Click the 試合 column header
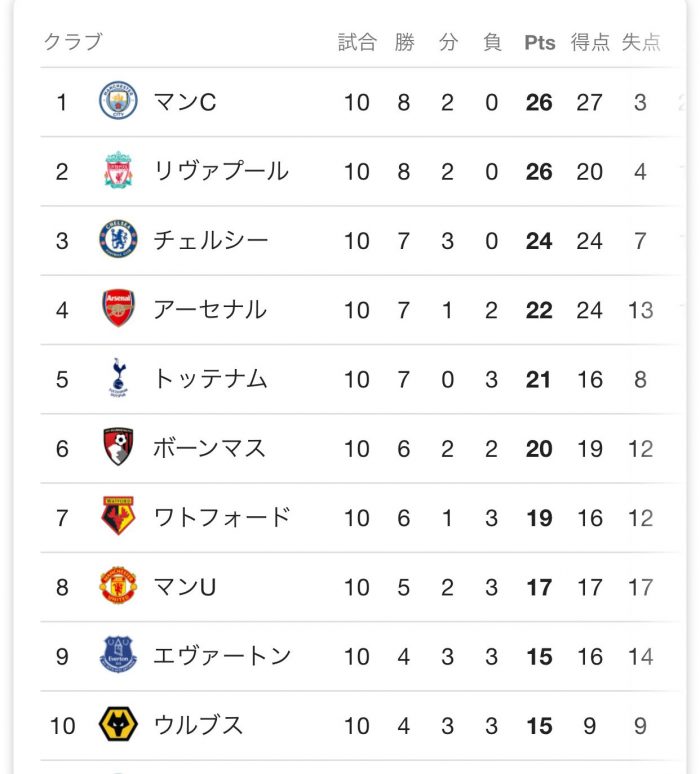This screenshot has width=700, height=774. (357, 42)
